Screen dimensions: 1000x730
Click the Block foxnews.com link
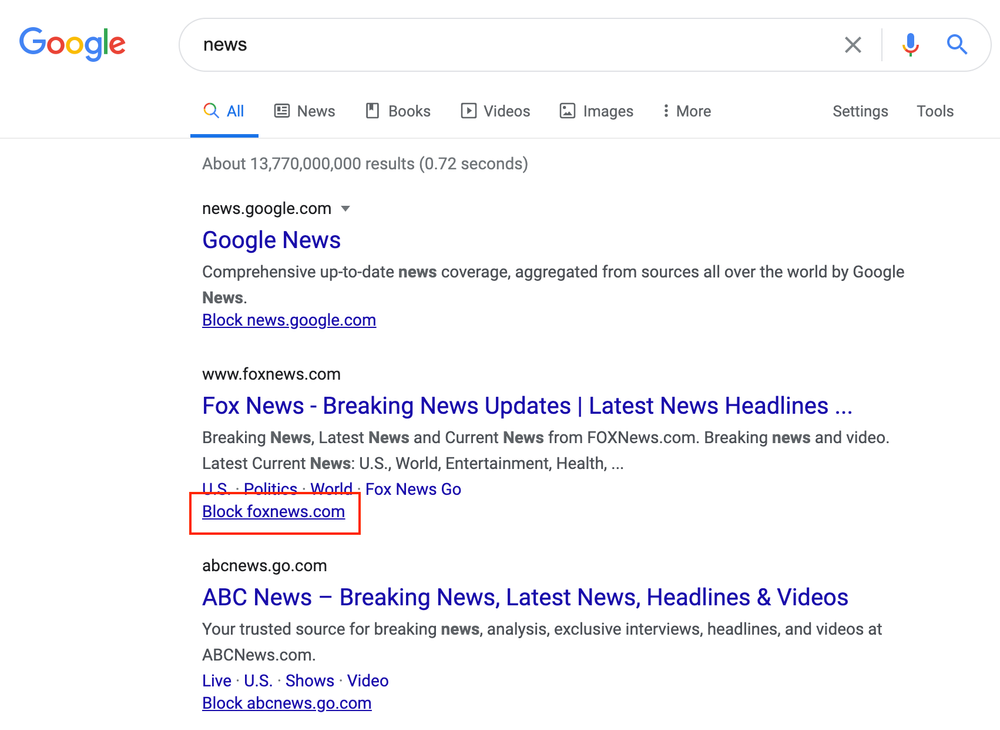pos(273,511)
